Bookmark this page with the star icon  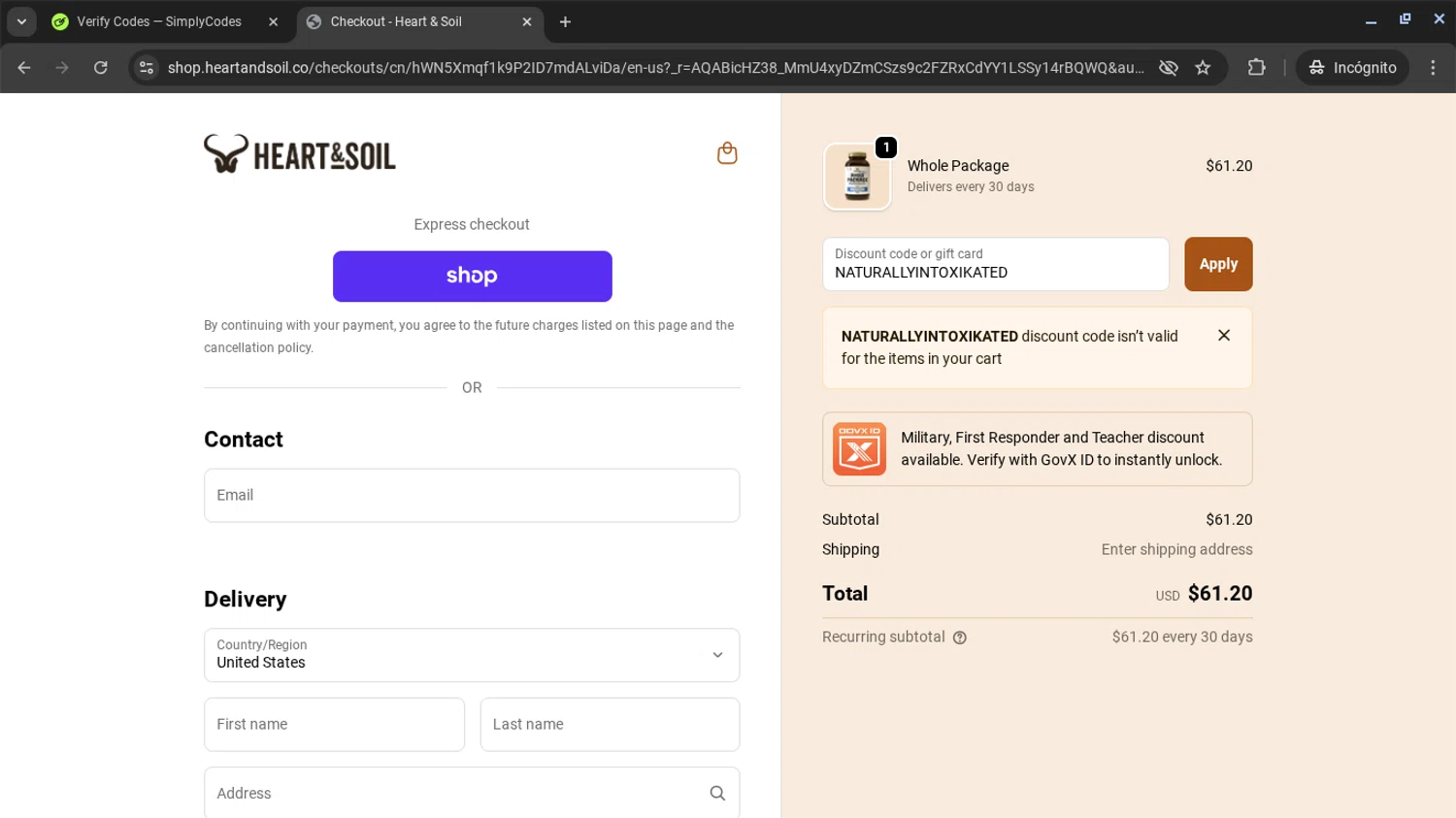coord(1203,68)
